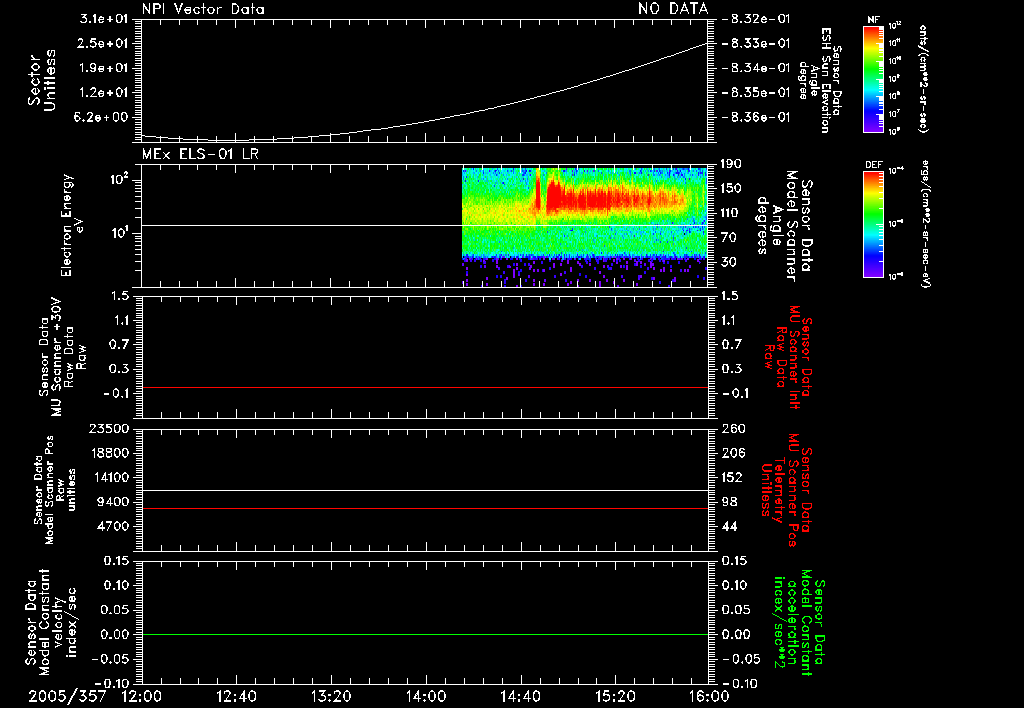
Task: Click the '14:00' time axis label
Action: click(x=426, y=696)
